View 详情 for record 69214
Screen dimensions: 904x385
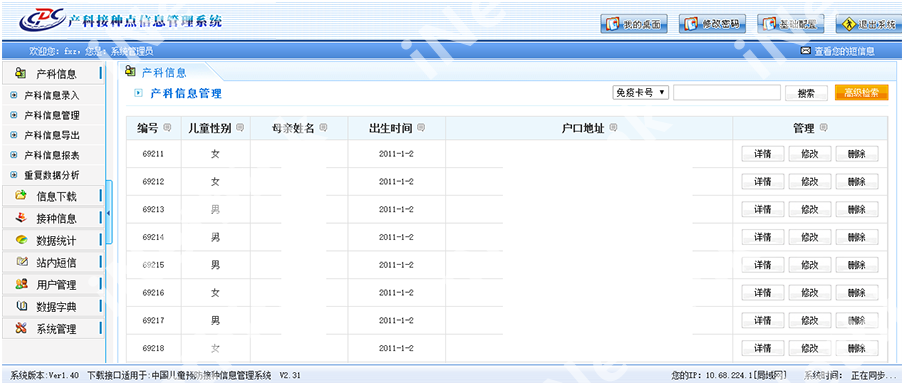[x=762, y=237]
